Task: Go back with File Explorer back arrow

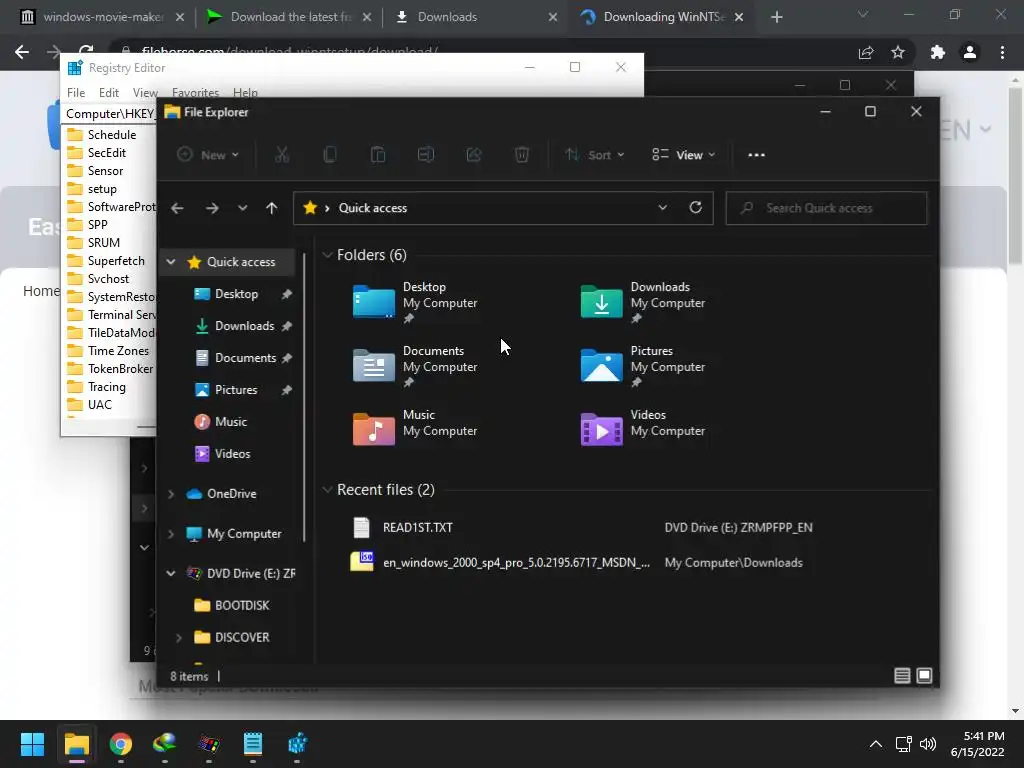Action: coord(177,208)
